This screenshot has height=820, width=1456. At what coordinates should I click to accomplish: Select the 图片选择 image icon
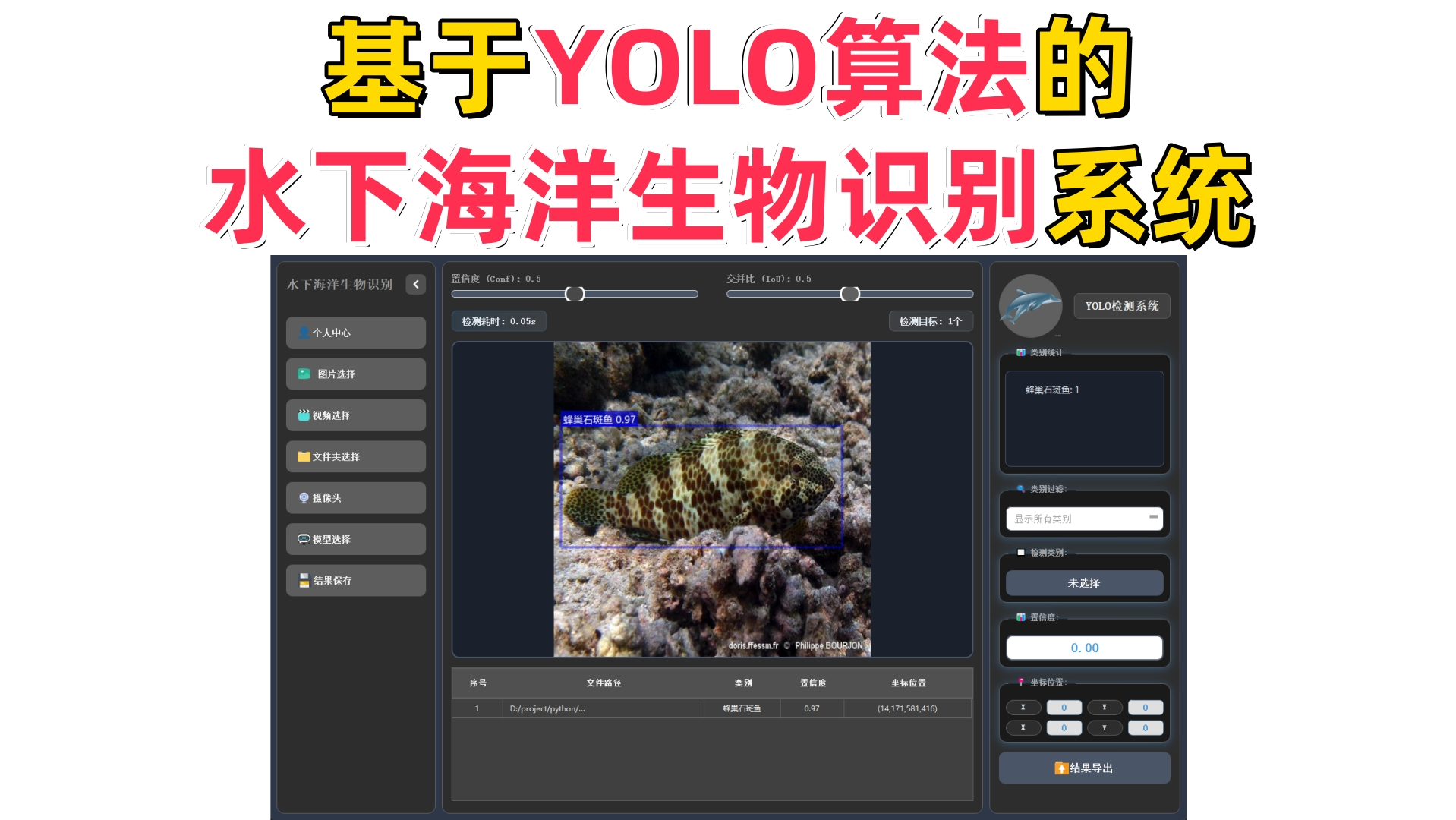click(x=302, y=374)
